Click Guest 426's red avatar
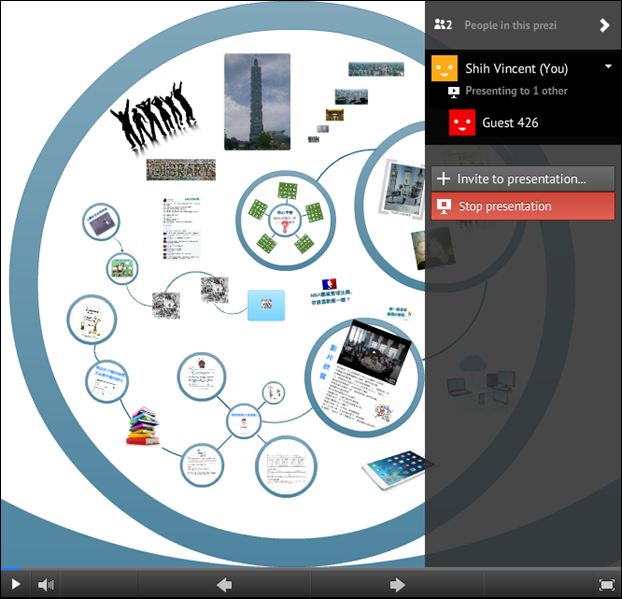 pos(462,123)
